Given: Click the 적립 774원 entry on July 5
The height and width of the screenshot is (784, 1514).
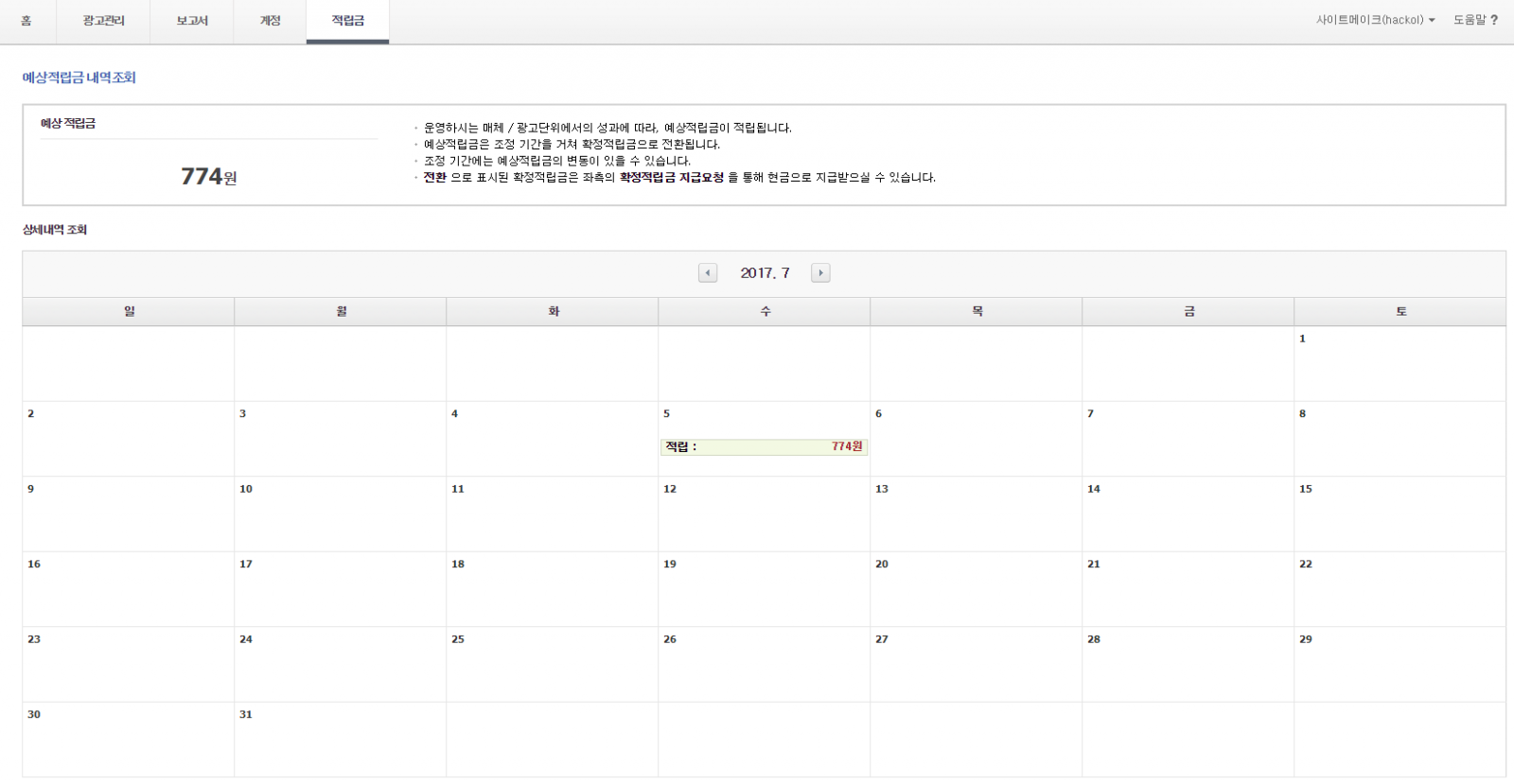Looking at the screenshot, I should point(764,447).
